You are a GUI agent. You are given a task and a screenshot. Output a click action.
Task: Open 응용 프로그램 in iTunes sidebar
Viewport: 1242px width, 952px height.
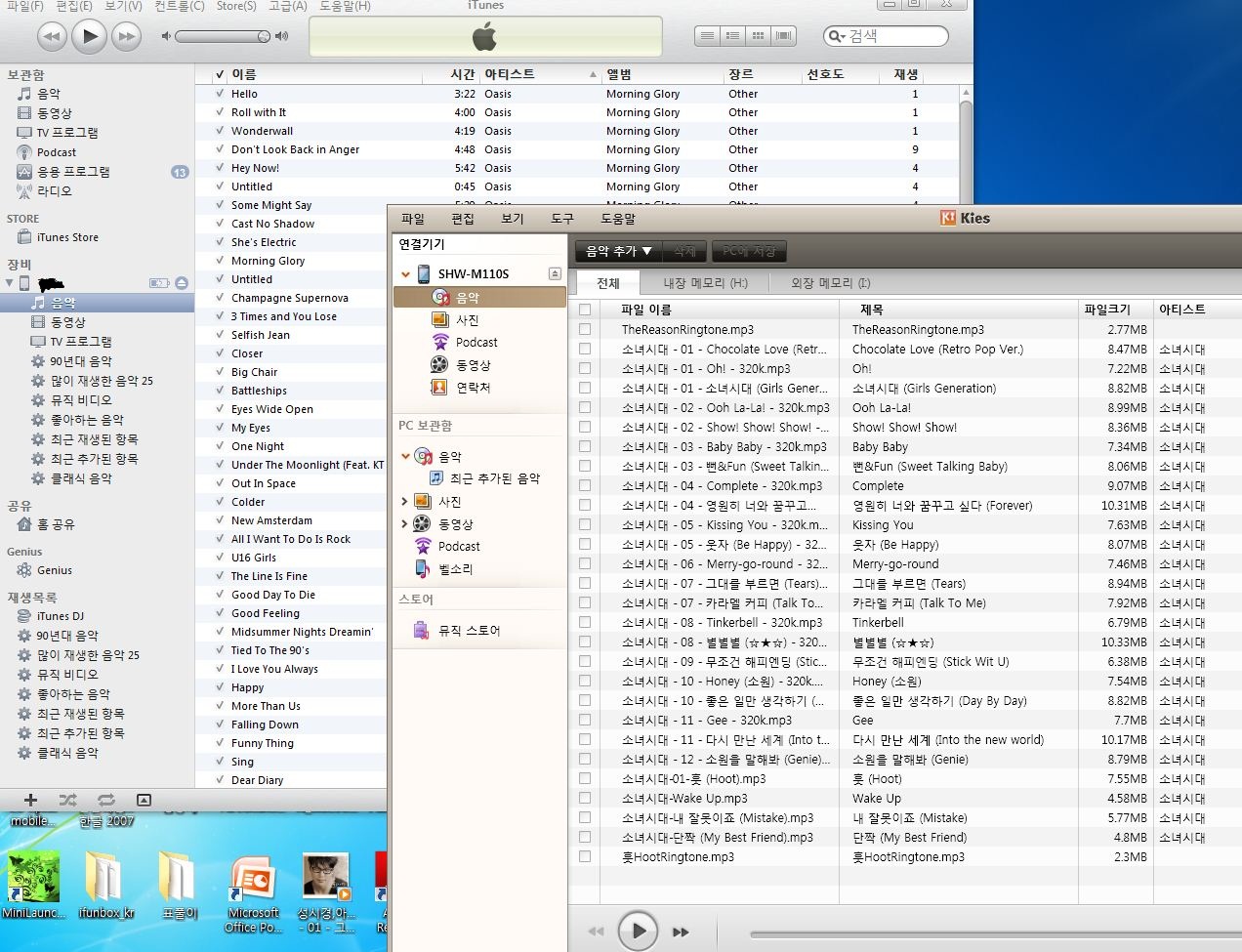(73, 172)
